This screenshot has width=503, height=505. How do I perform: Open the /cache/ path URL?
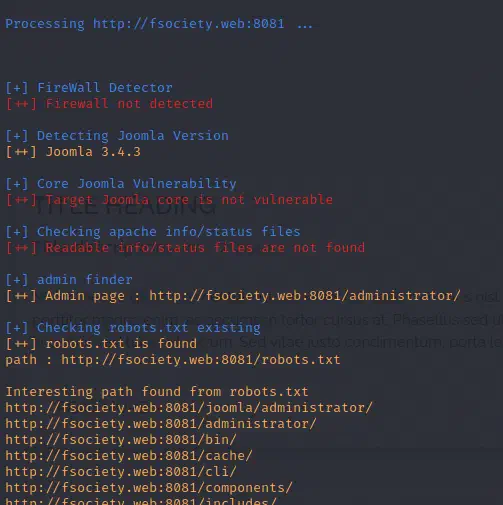pyautogui.click(x=129, y=456)
